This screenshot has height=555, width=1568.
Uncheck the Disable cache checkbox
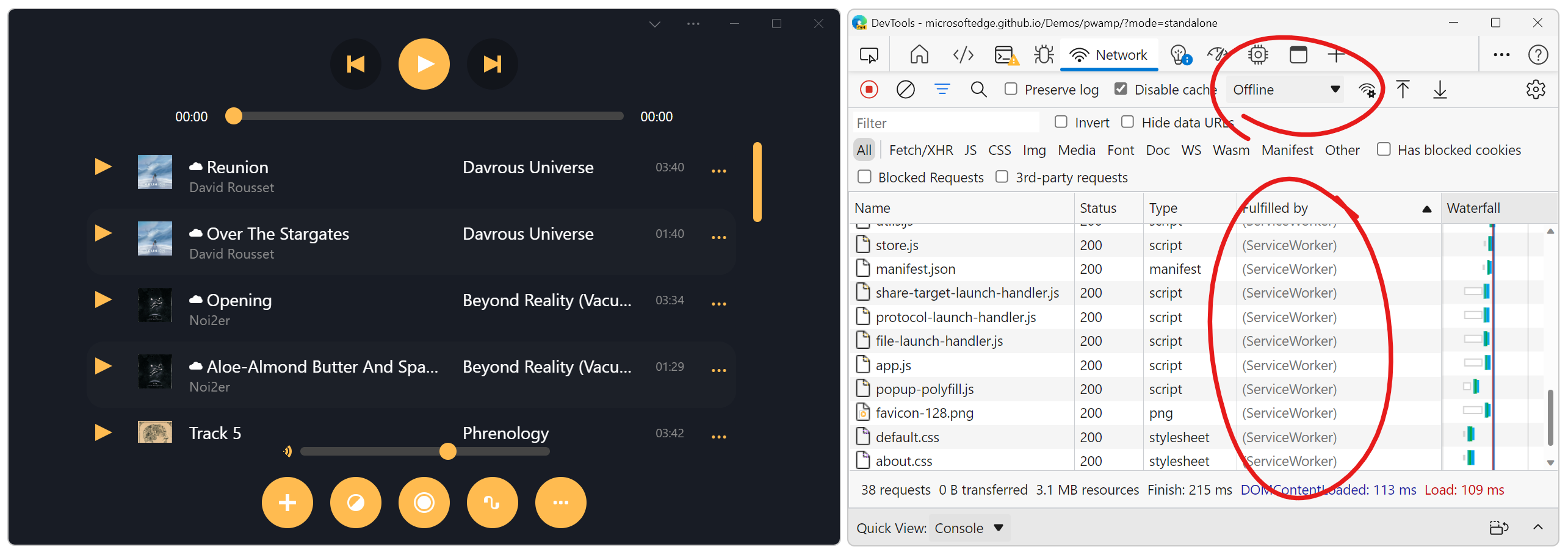point(1121,89)
